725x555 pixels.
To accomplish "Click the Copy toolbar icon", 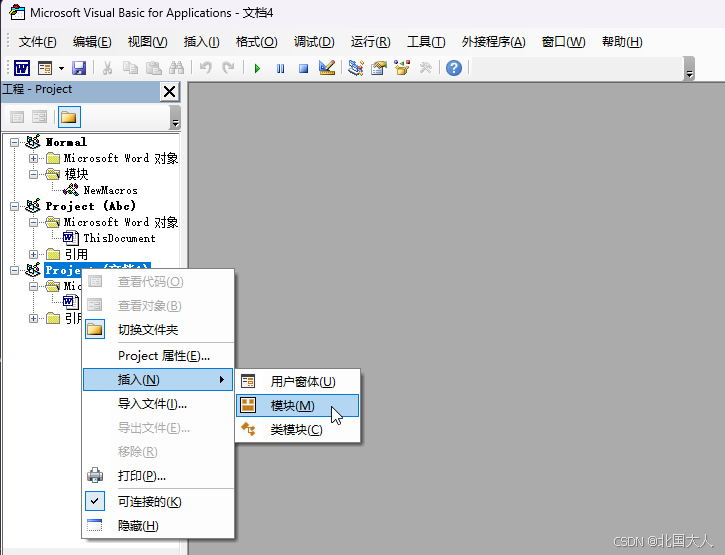I will tap(130, 68).
